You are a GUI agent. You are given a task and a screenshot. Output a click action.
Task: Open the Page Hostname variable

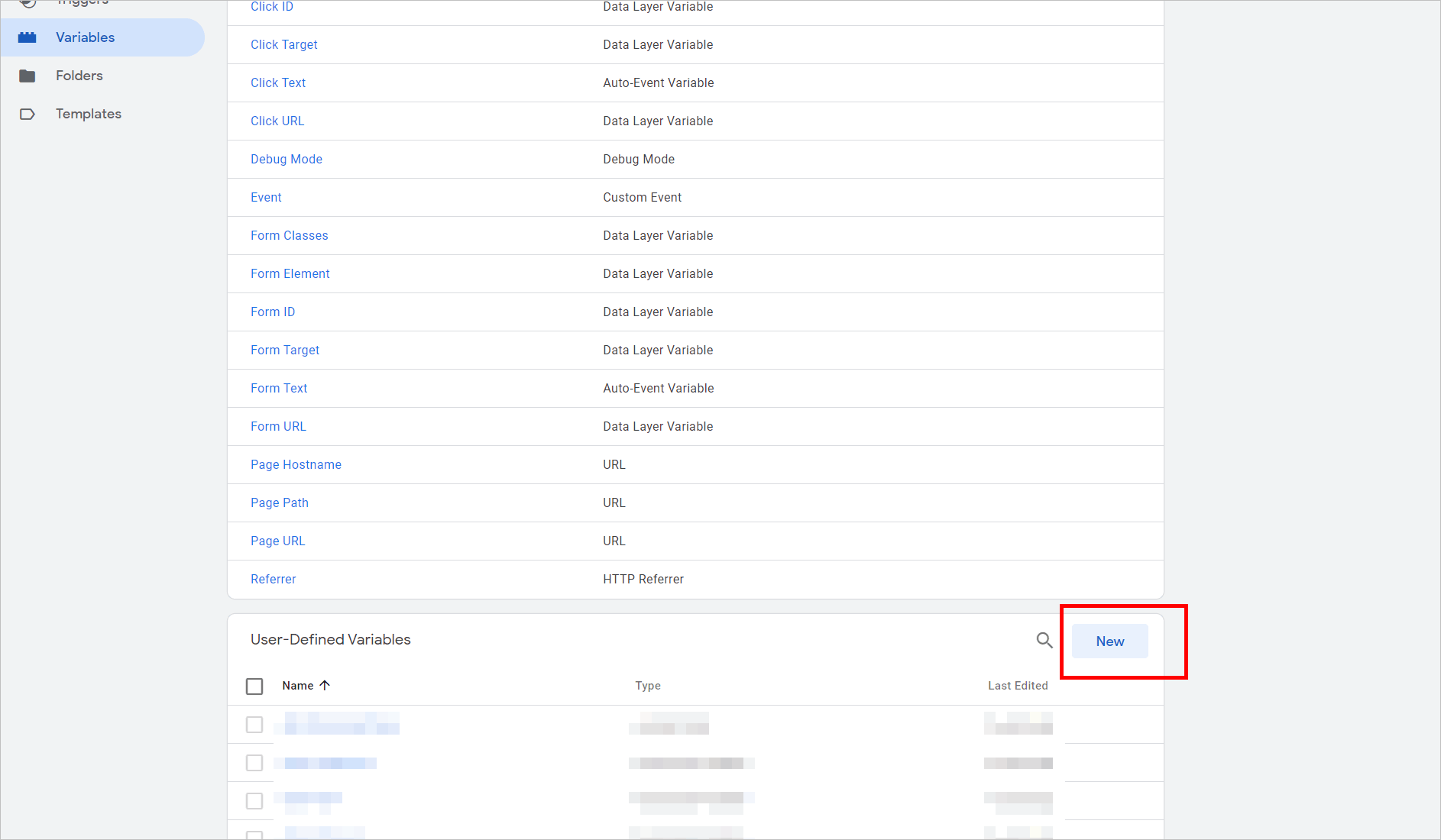pos(296,464)
